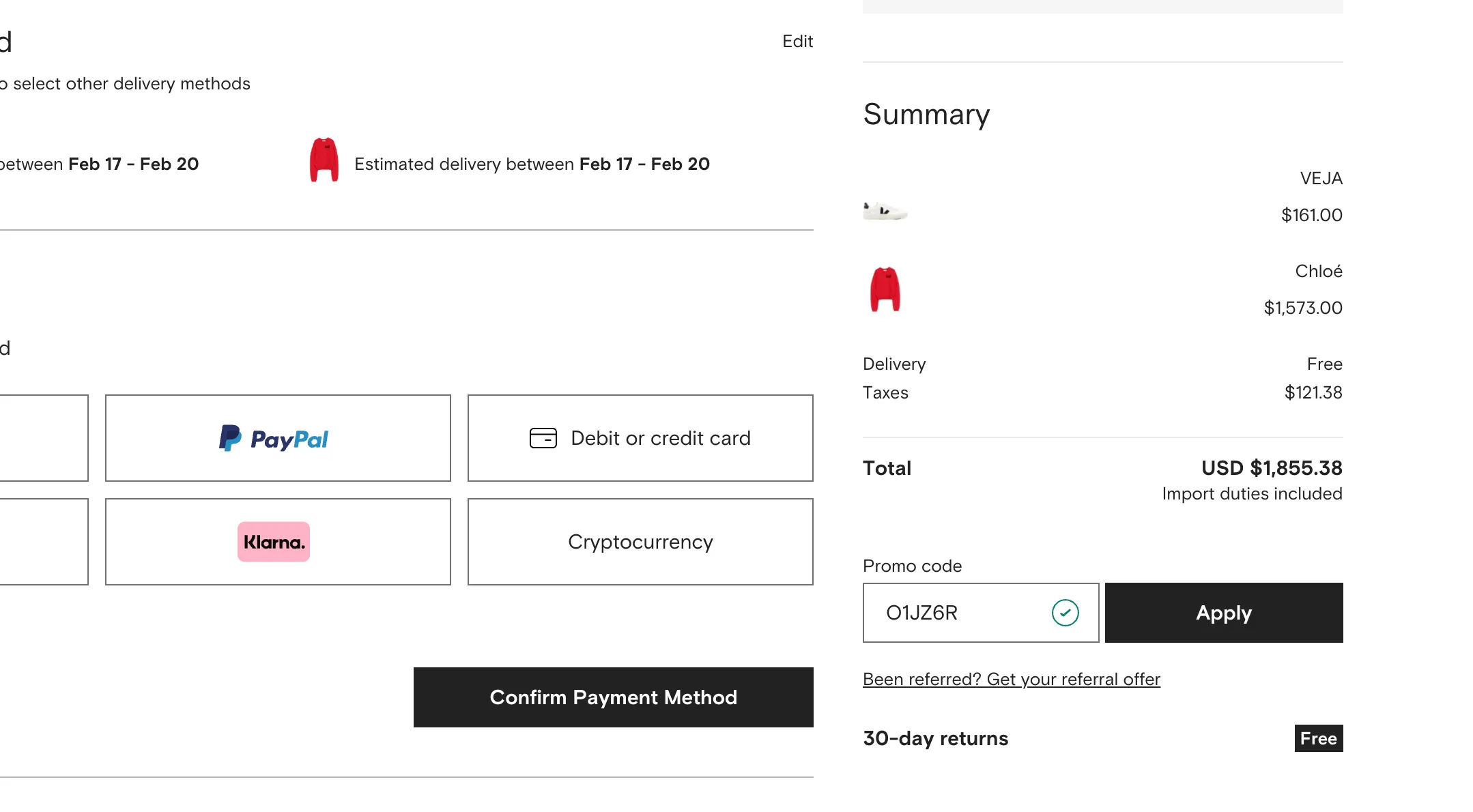Click the red Chloé sweater thumbnail in summary
The image size is (1473, 812).
point(885,289)
